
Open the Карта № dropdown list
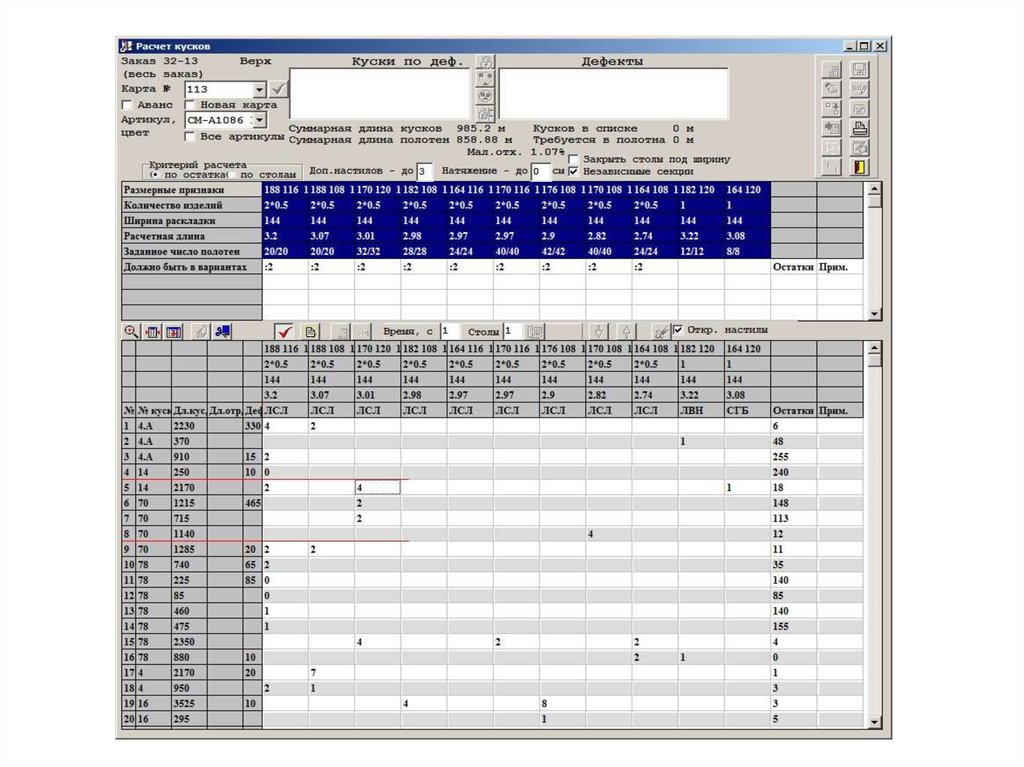(260, 89)
